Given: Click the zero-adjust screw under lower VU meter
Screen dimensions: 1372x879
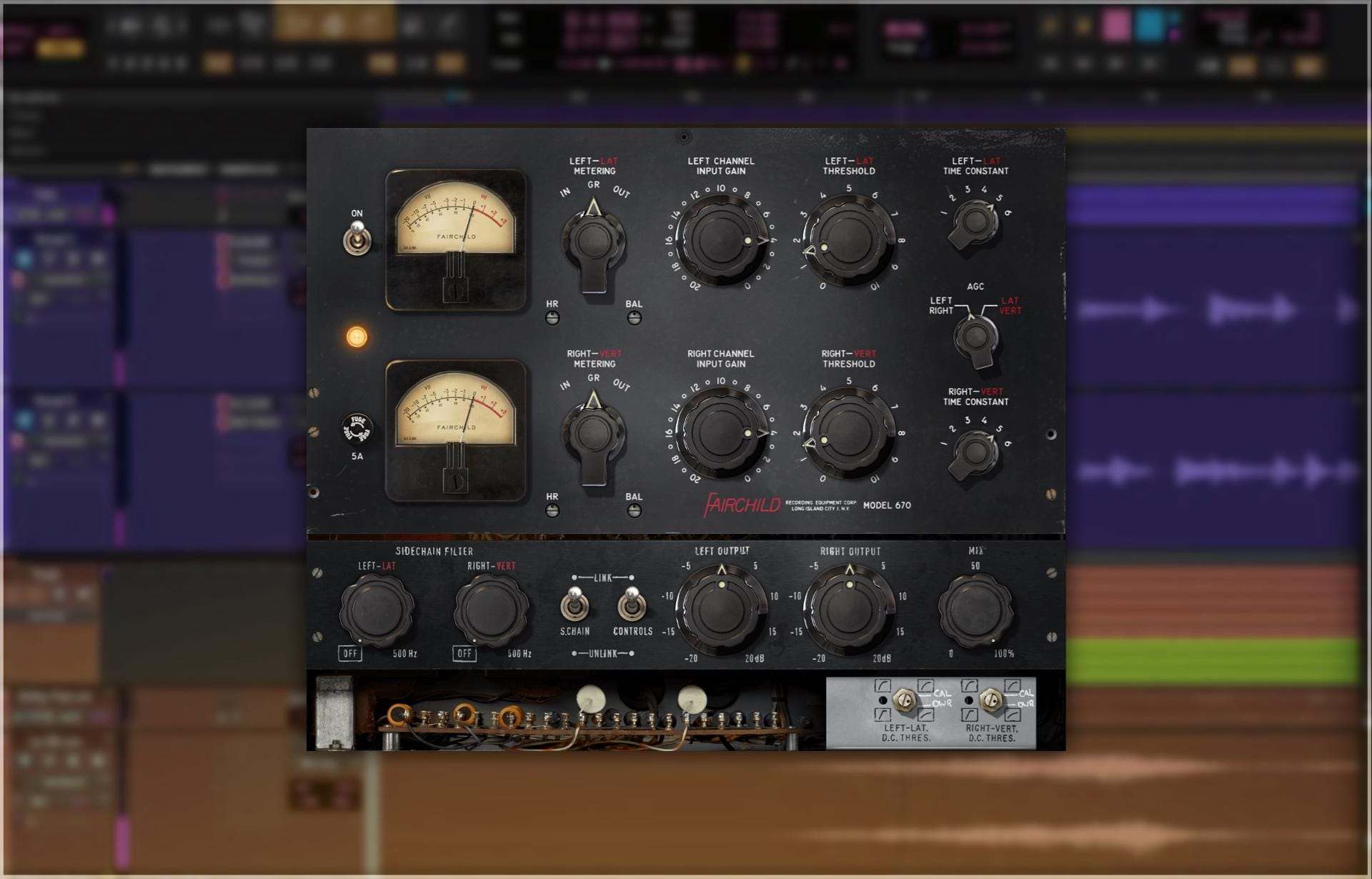Looking at the screenshot, I should click(x=455, y=482).
